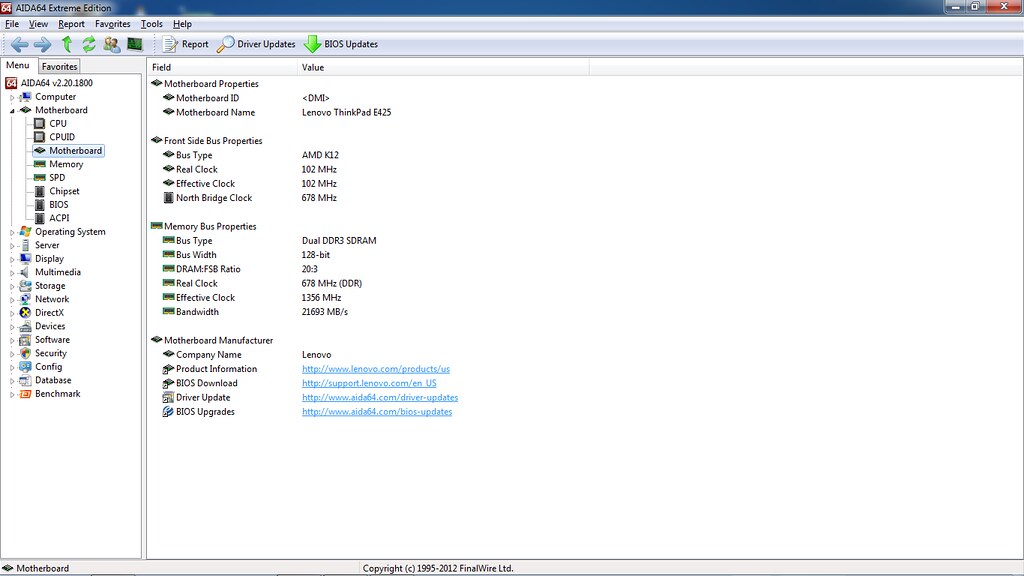The image size is (1024, 576).
Task: Click the Storage tree icon
Action: pos(25,285)
